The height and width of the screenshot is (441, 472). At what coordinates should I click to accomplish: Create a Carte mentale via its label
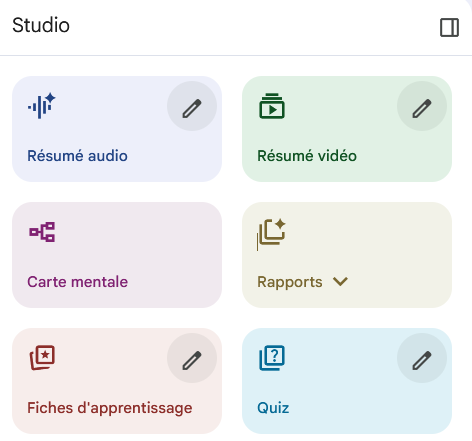77,282
